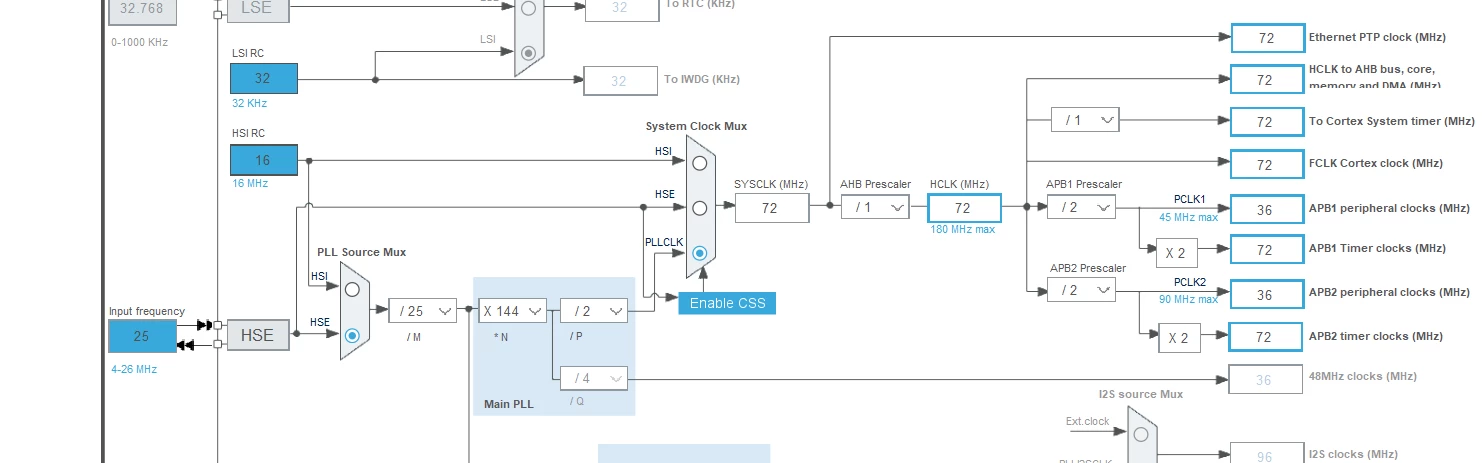The width and height of the screenshot is (1482, 463).
Task: Click the SYSCLK 72 value field
Action: (771, 208)
